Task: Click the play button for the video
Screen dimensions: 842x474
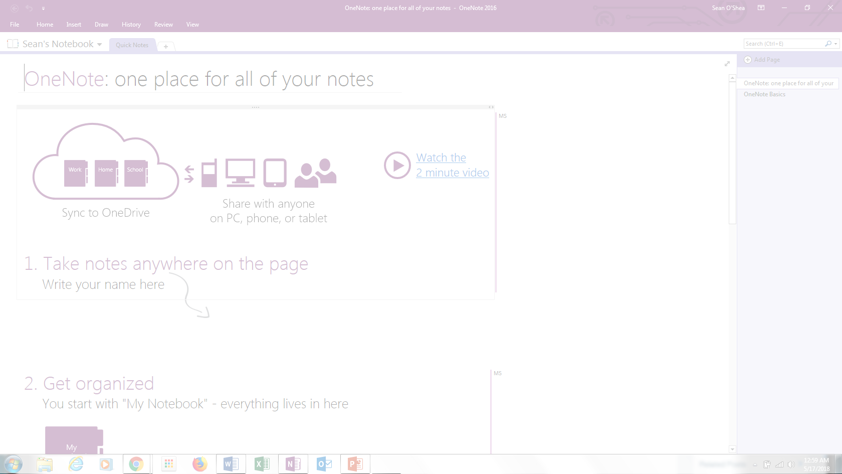Action: click(397, 165)
